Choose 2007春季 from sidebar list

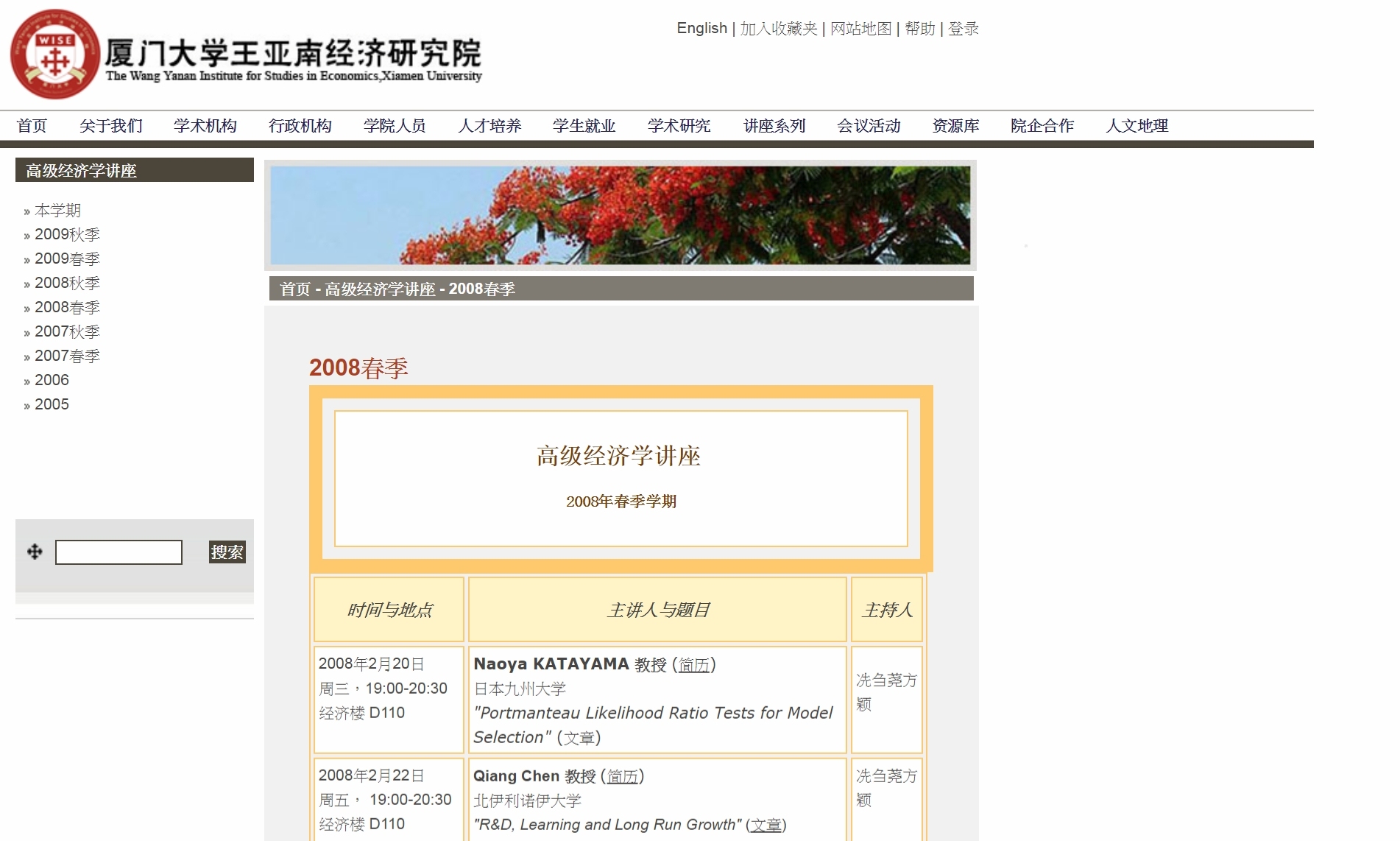(x=67, y=356)
